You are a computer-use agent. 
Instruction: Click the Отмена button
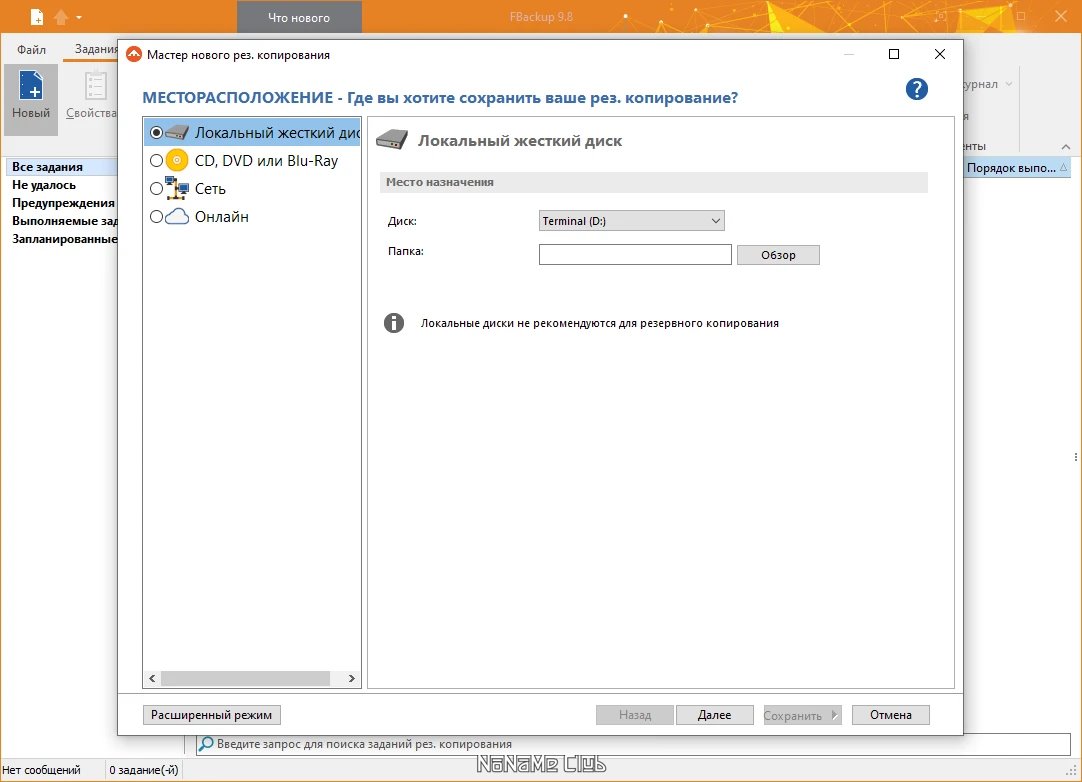890,715
